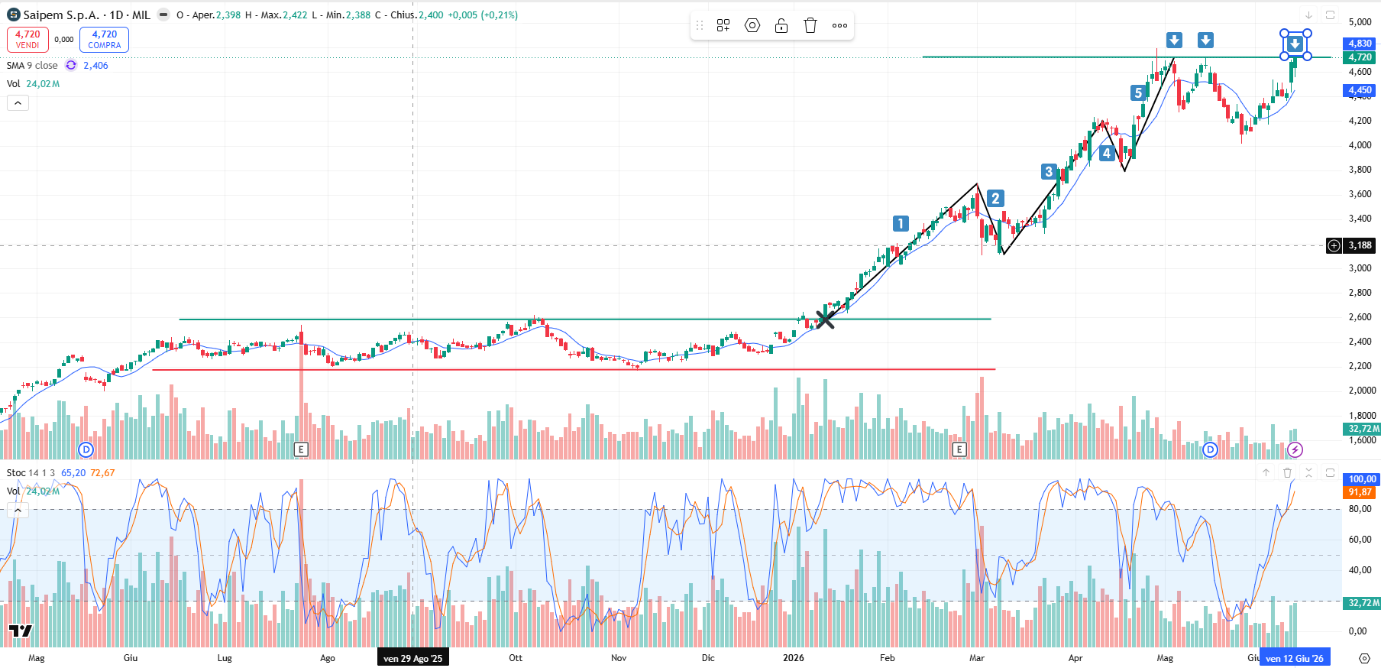The image size is (1381, 668).
Task: Click the Vol 24,02M legend in main pane
Action: coord(34,84)
